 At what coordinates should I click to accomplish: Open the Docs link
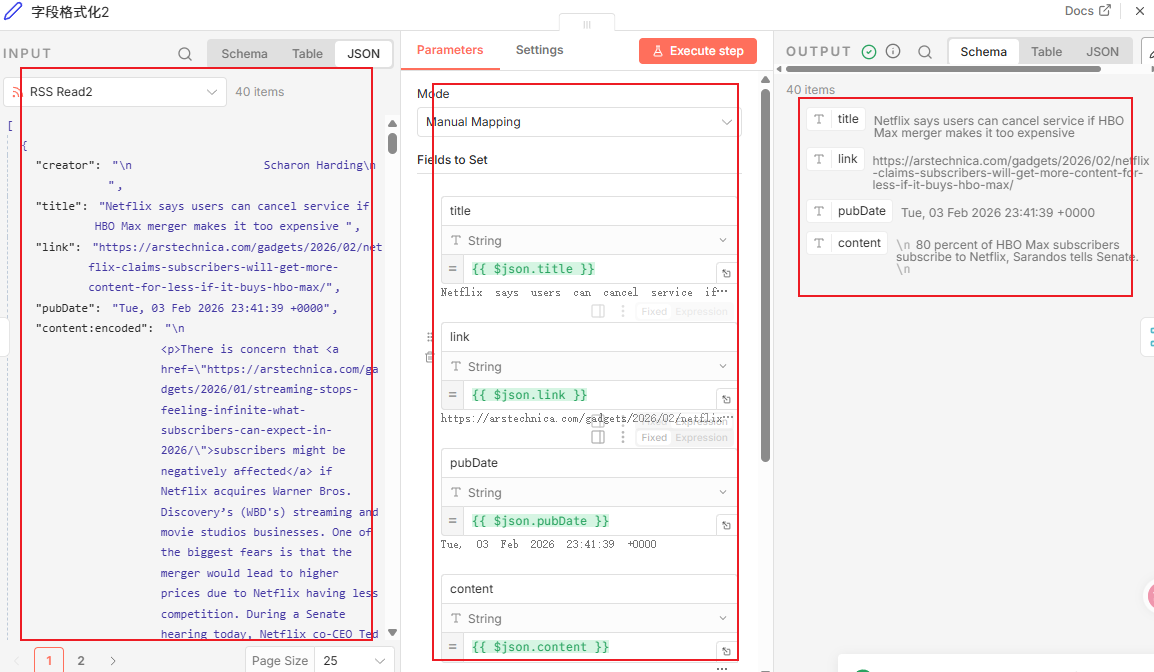click(1087, 11)
